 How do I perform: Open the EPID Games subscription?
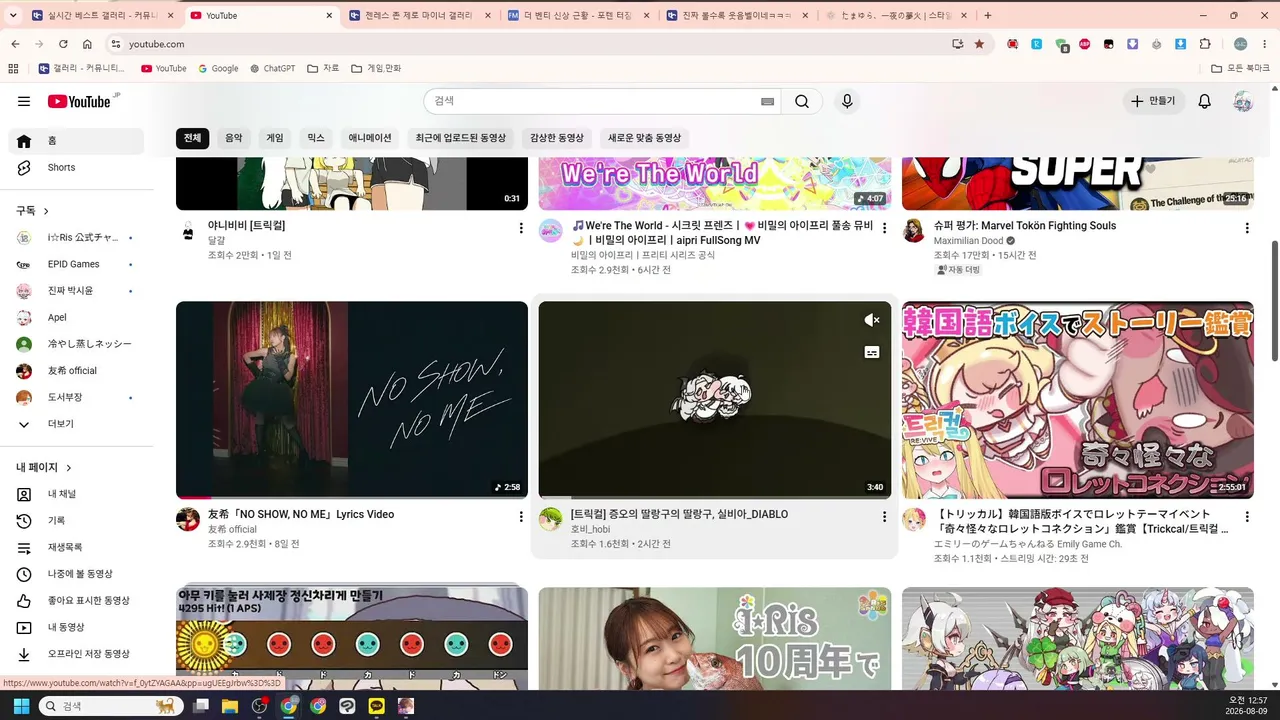(x=76, y=264)
